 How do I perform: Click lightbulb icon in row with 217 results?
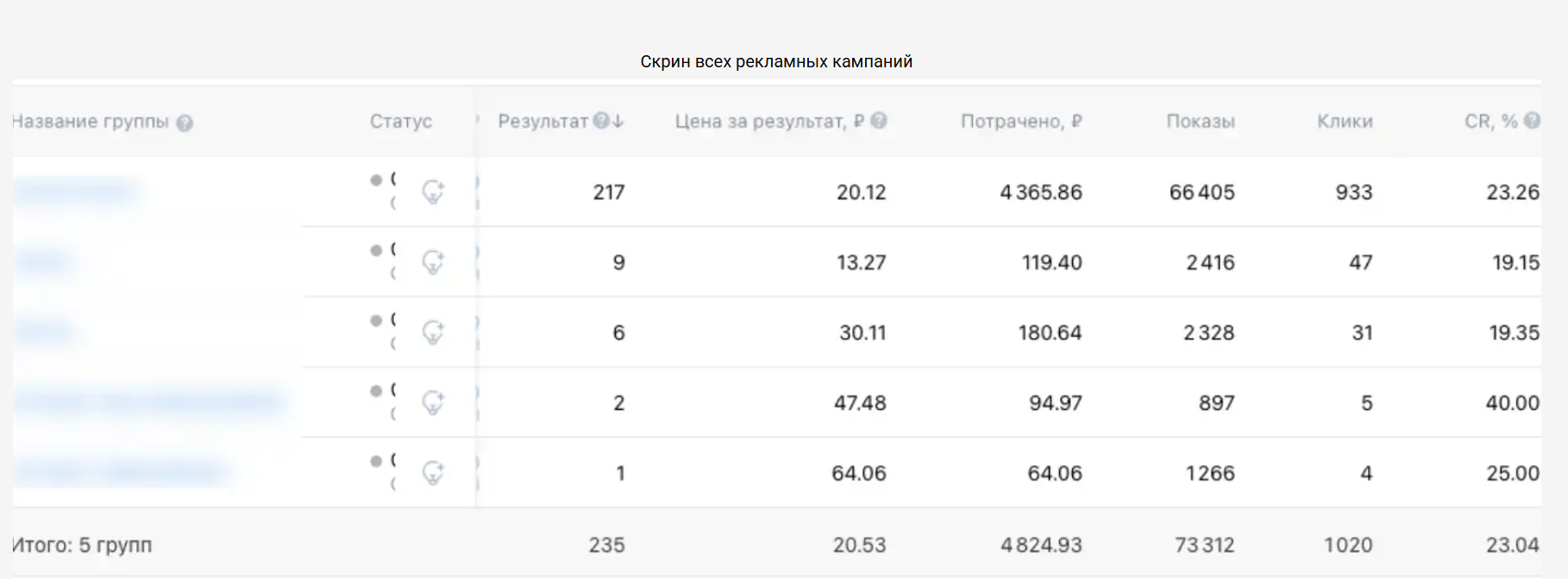click(x=433, y=192)
